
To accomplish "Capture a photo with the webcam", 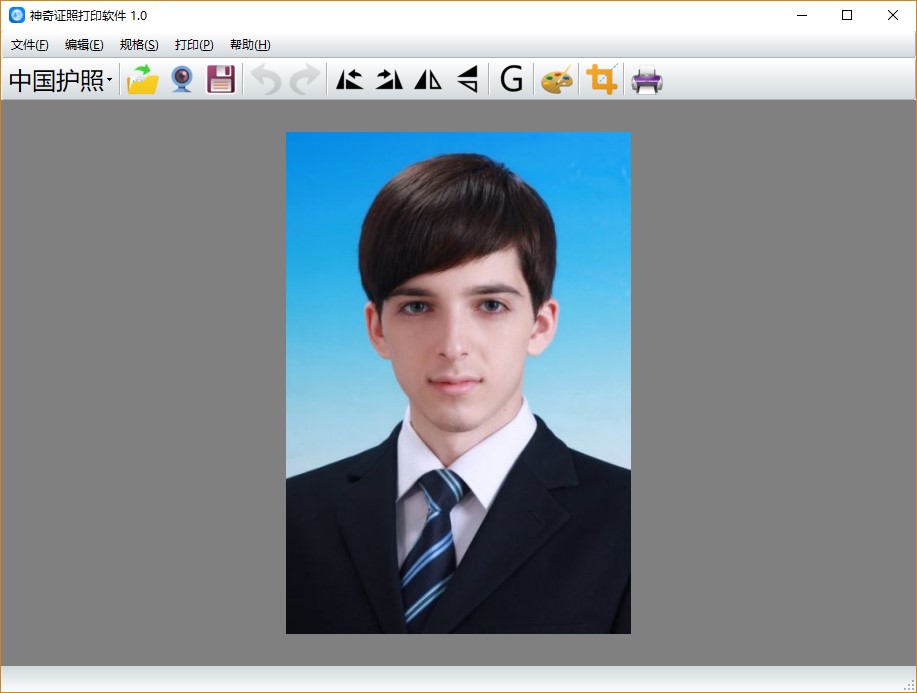I will pos(181,78).
